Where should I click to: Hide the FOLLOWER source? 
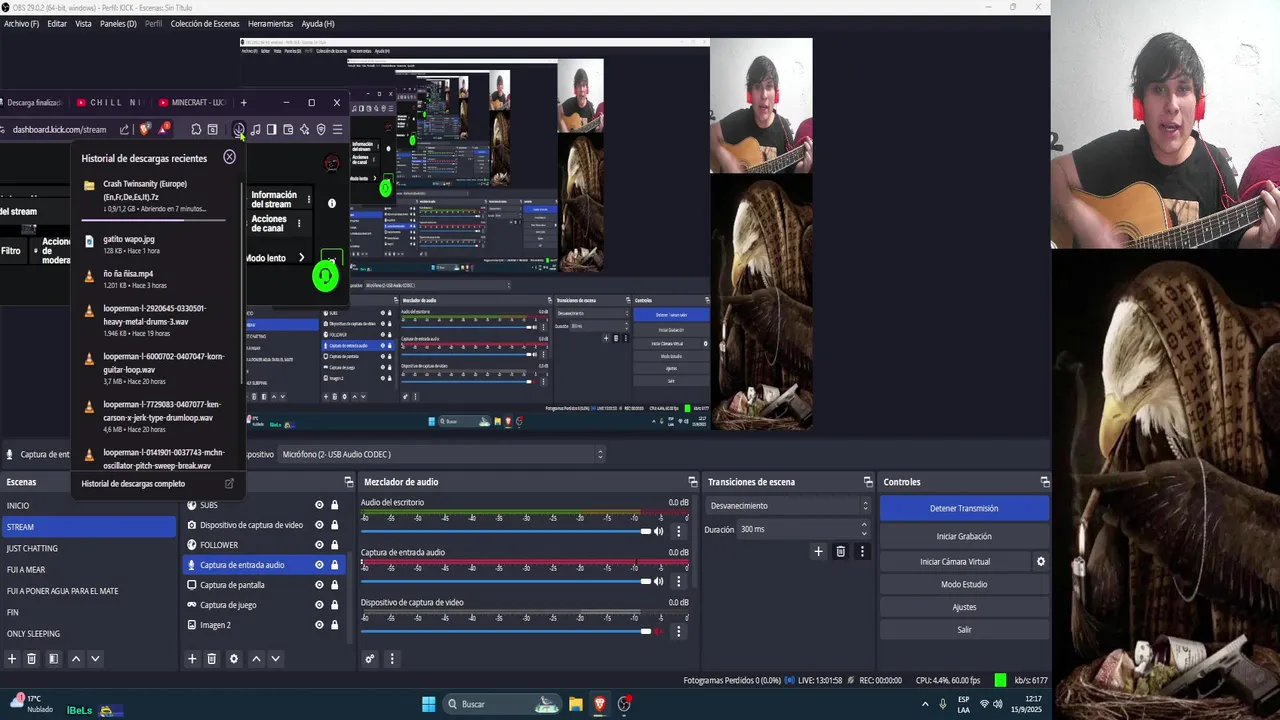[x=319, y=545]
